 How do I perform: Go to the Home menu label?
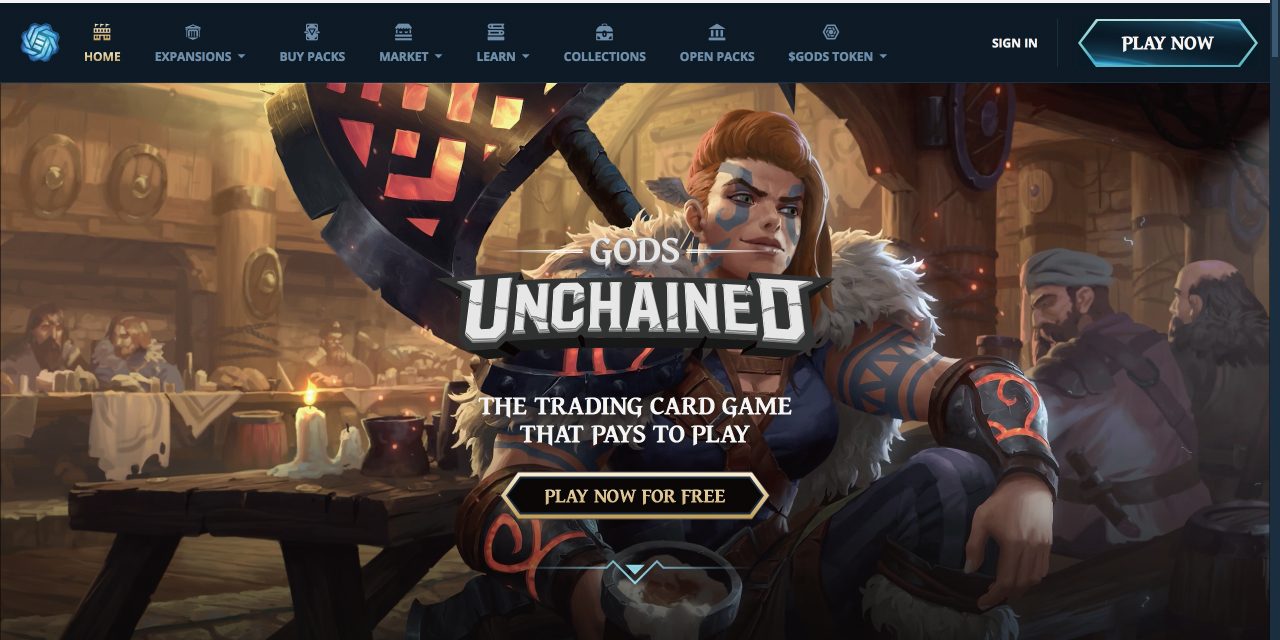(x=102, y=57)
